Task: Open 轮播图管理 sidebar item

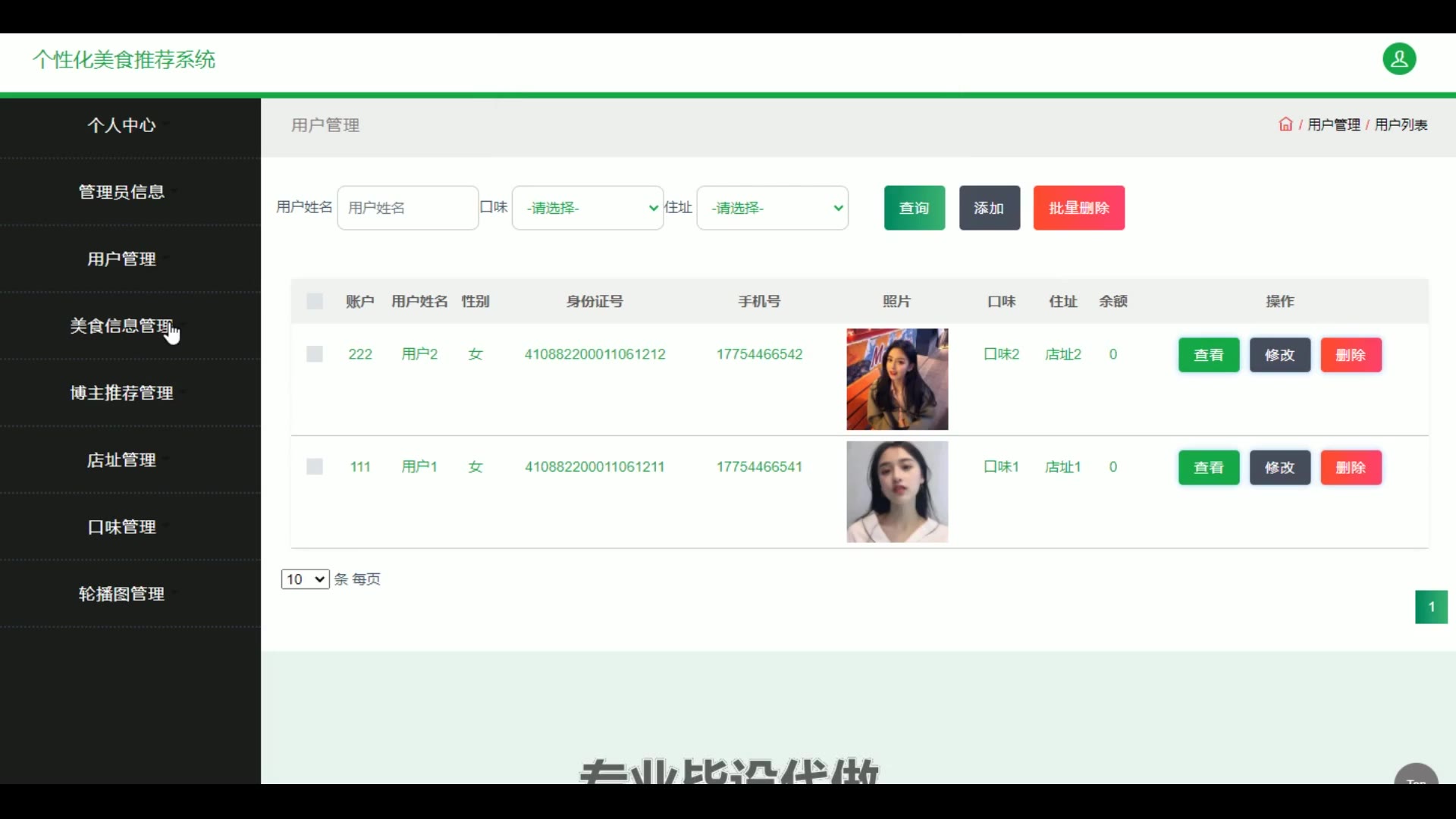Action: (x=121, y=594)
